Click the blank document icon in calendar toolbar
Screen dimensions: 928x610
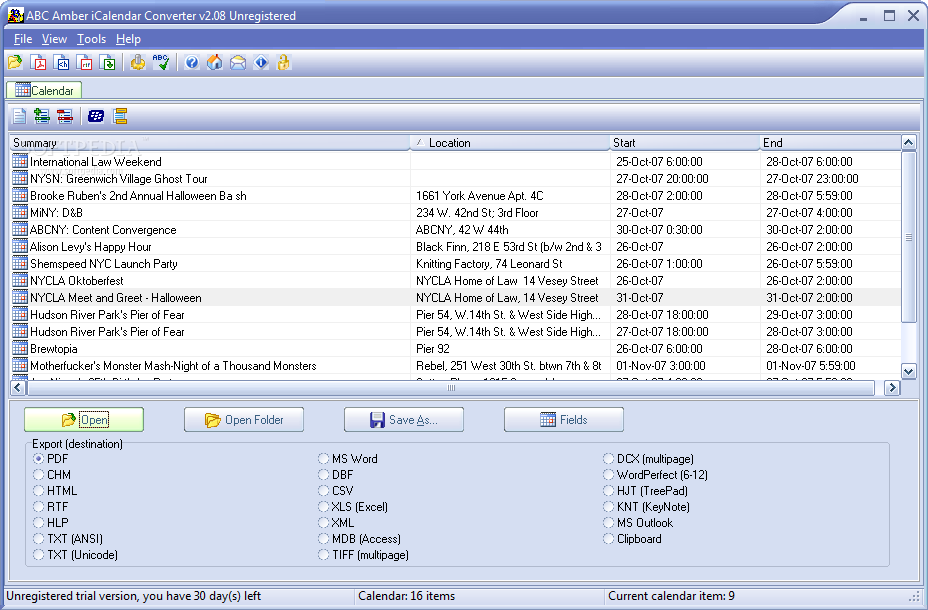(x=20, y=116)
